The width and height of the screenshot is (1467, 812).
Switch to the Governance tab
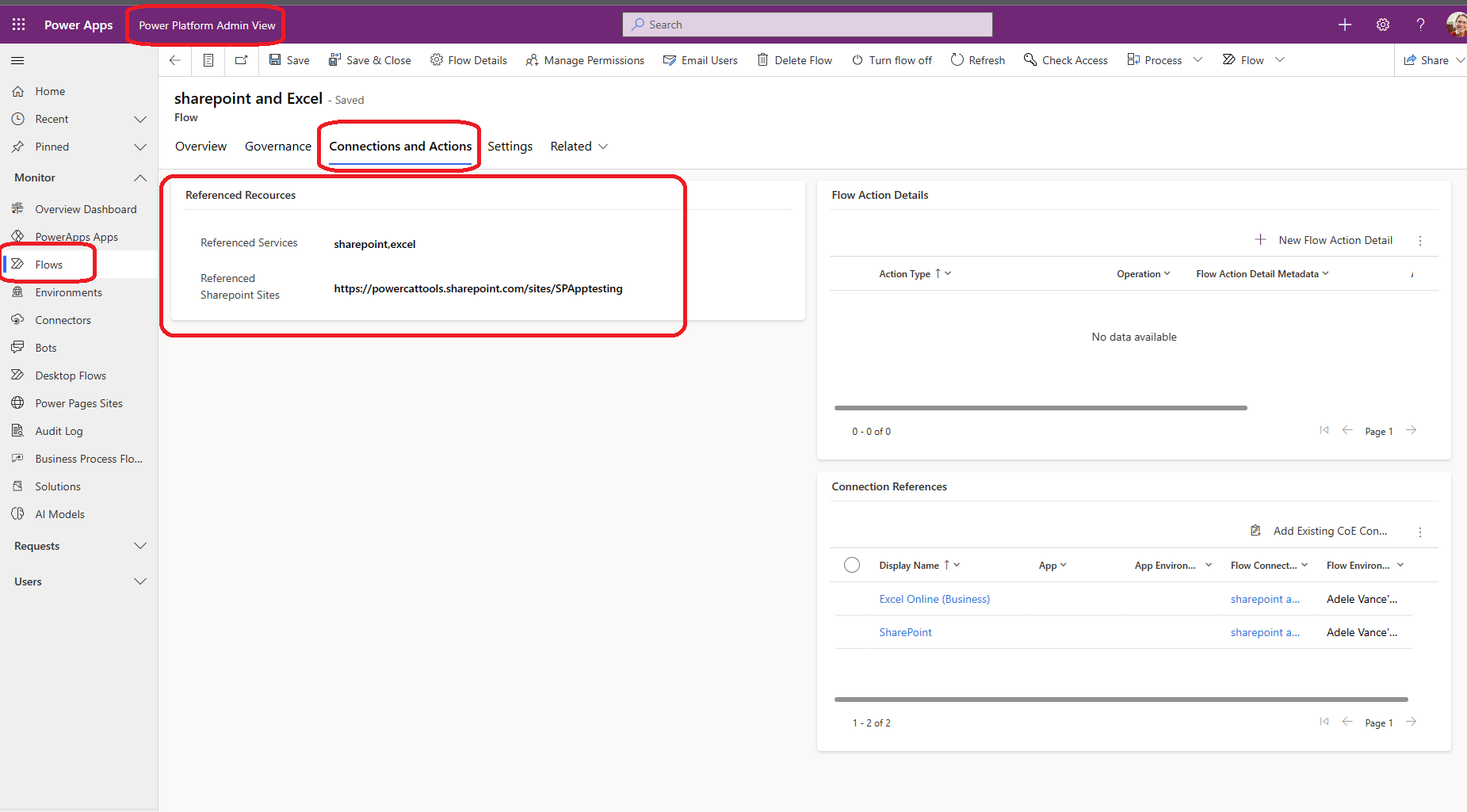pyautogui.click(x=277, y=146)
